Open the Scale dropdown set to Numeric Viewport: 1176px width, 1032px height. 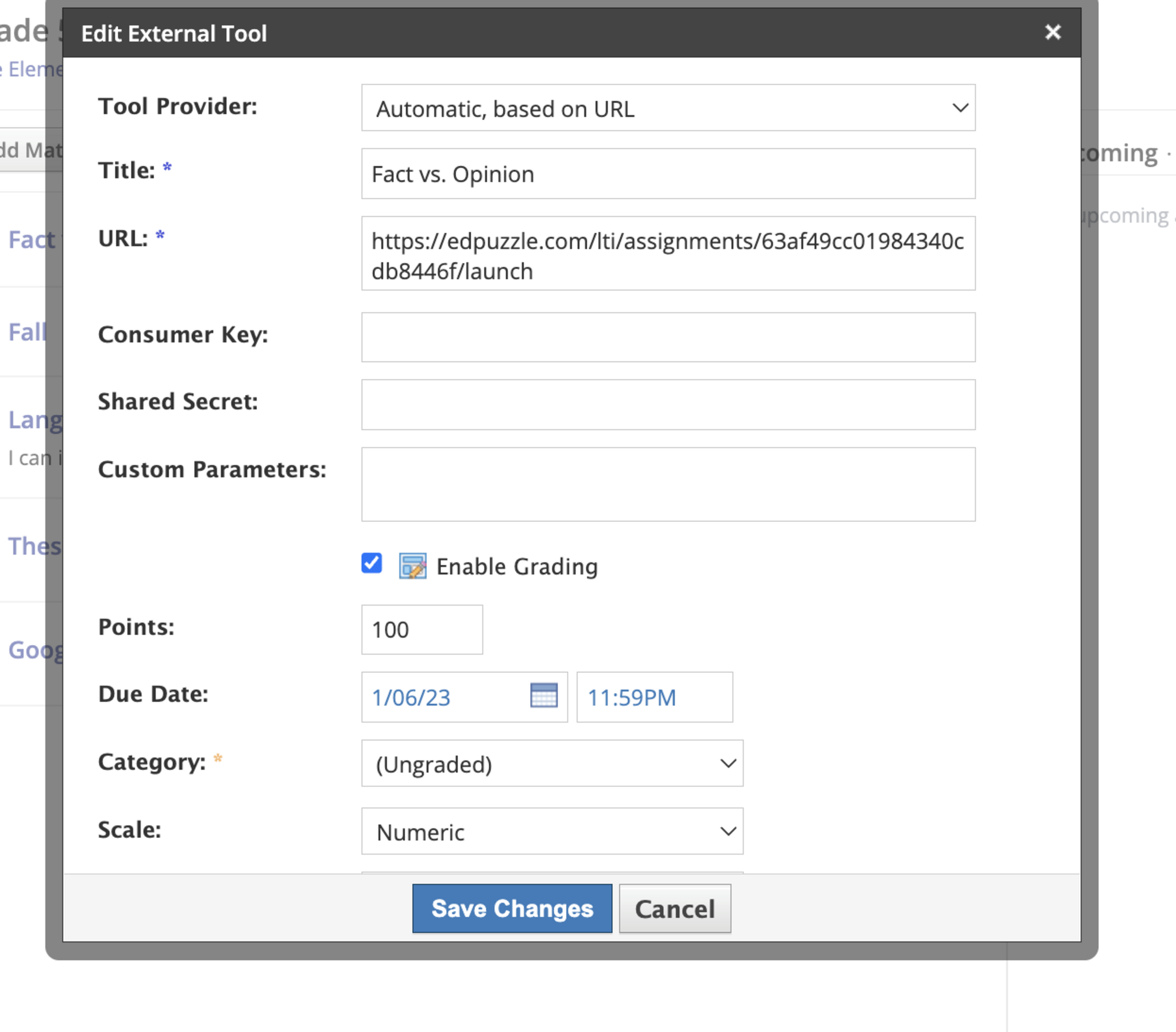(551, 831)
